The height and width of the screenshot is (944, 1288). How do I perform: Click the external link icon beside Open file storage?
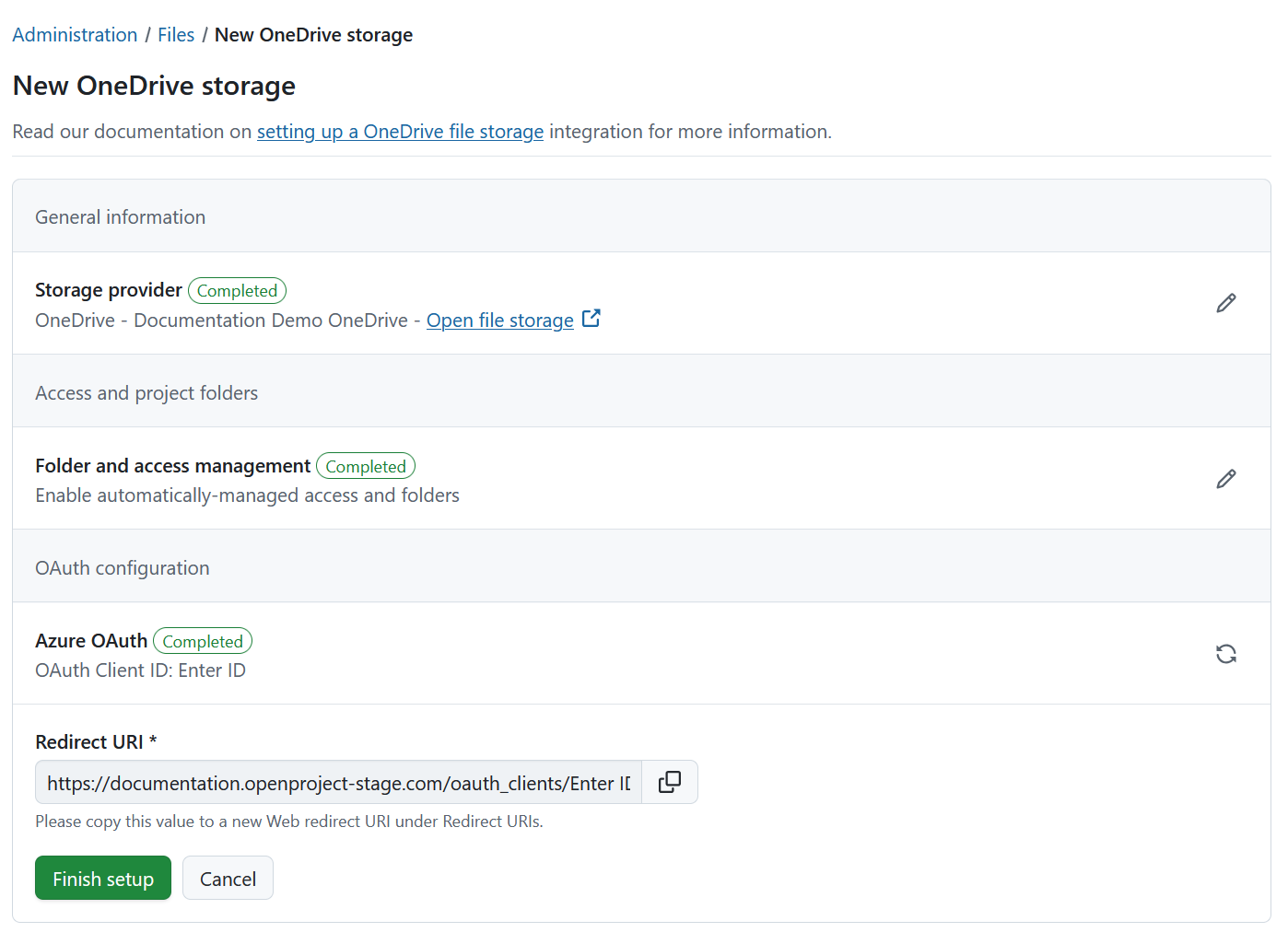coord(591,317)
